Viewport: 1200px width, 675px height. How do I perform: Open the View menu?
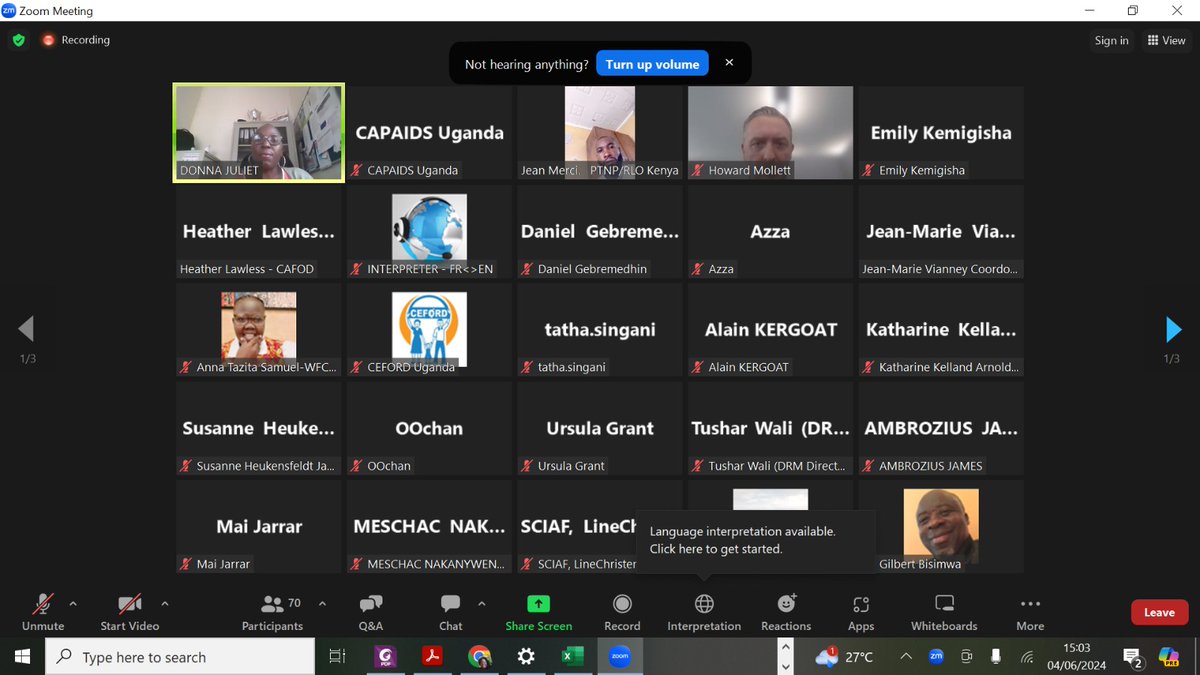[x=1166, y=40]
